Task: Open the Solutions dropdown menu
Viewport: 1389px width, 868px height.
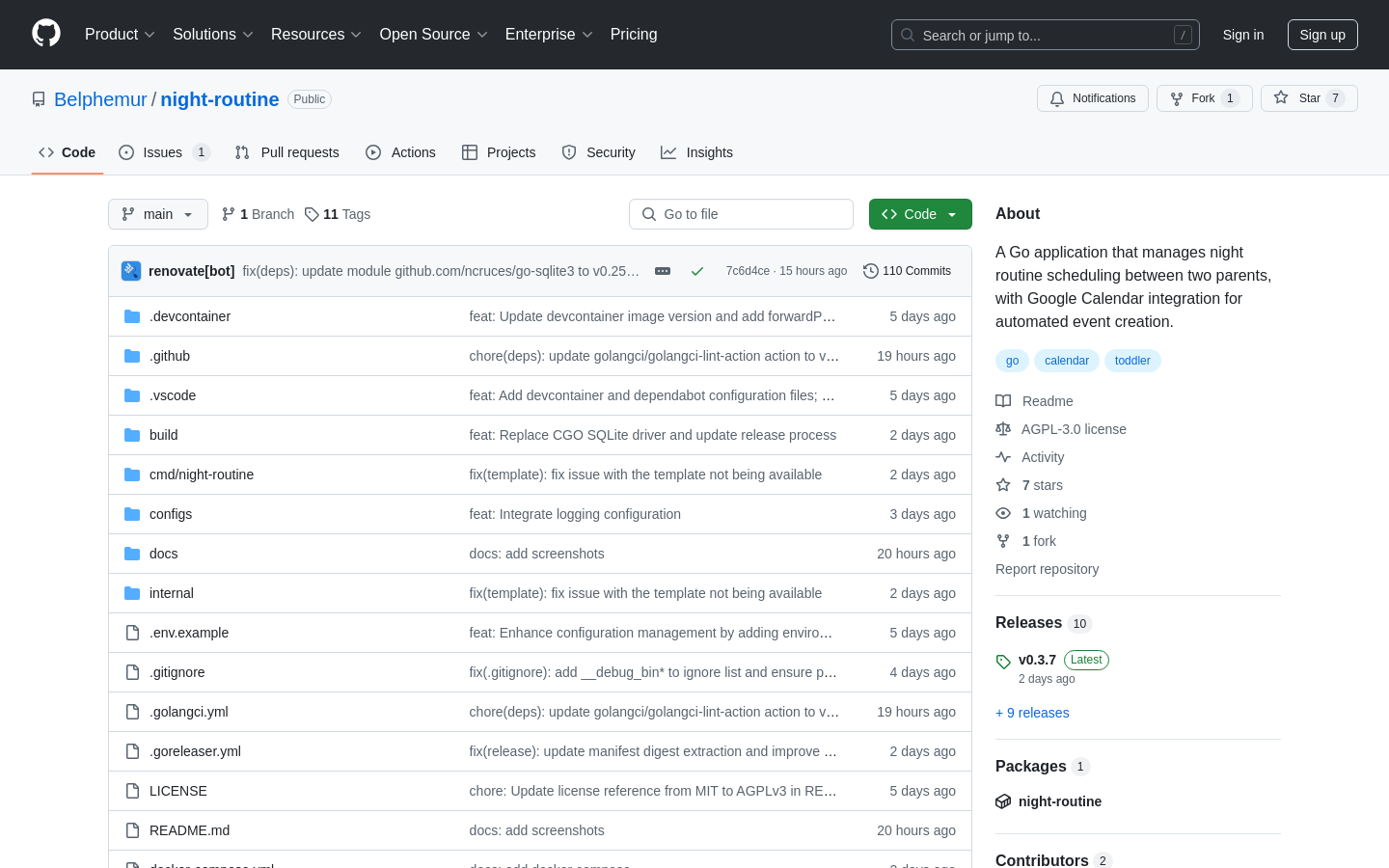Action: click(x=213, y=35)
